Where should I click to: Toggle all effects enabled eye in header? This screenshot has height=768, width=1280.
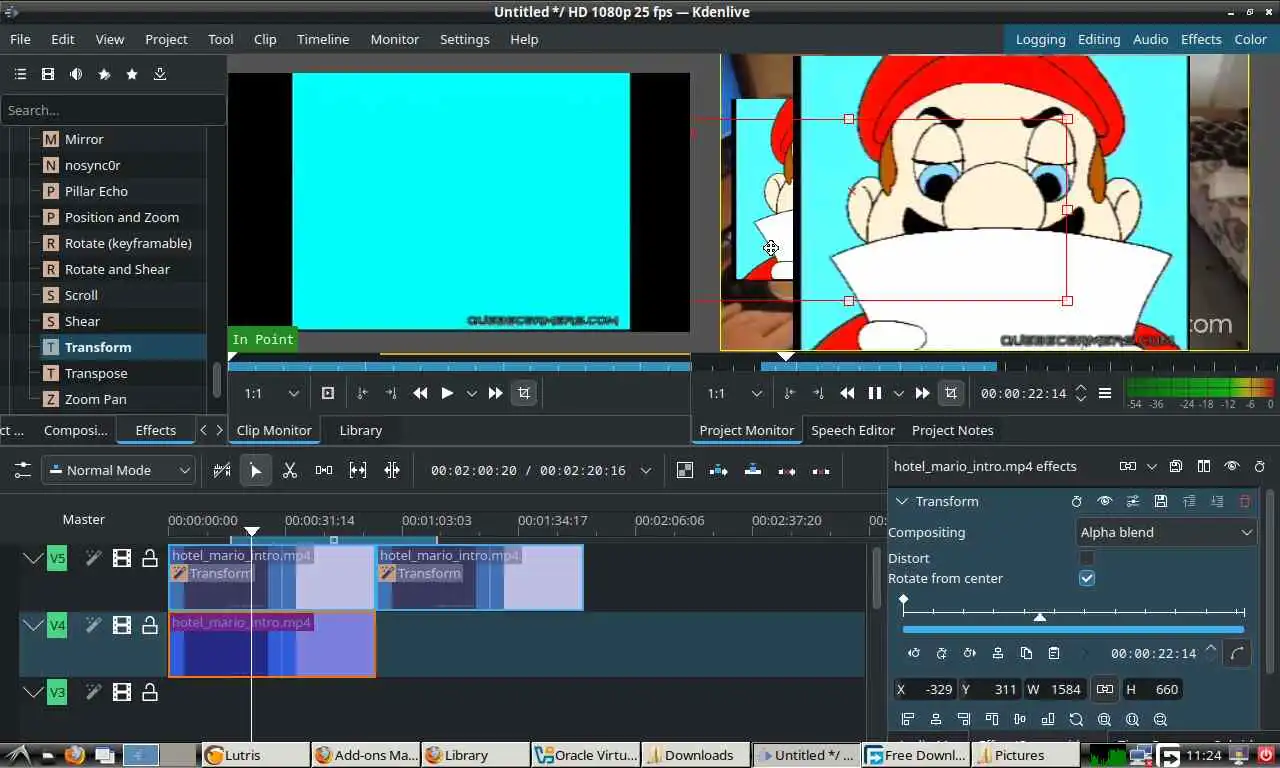pyautogui.click(x=1232, y=466)
